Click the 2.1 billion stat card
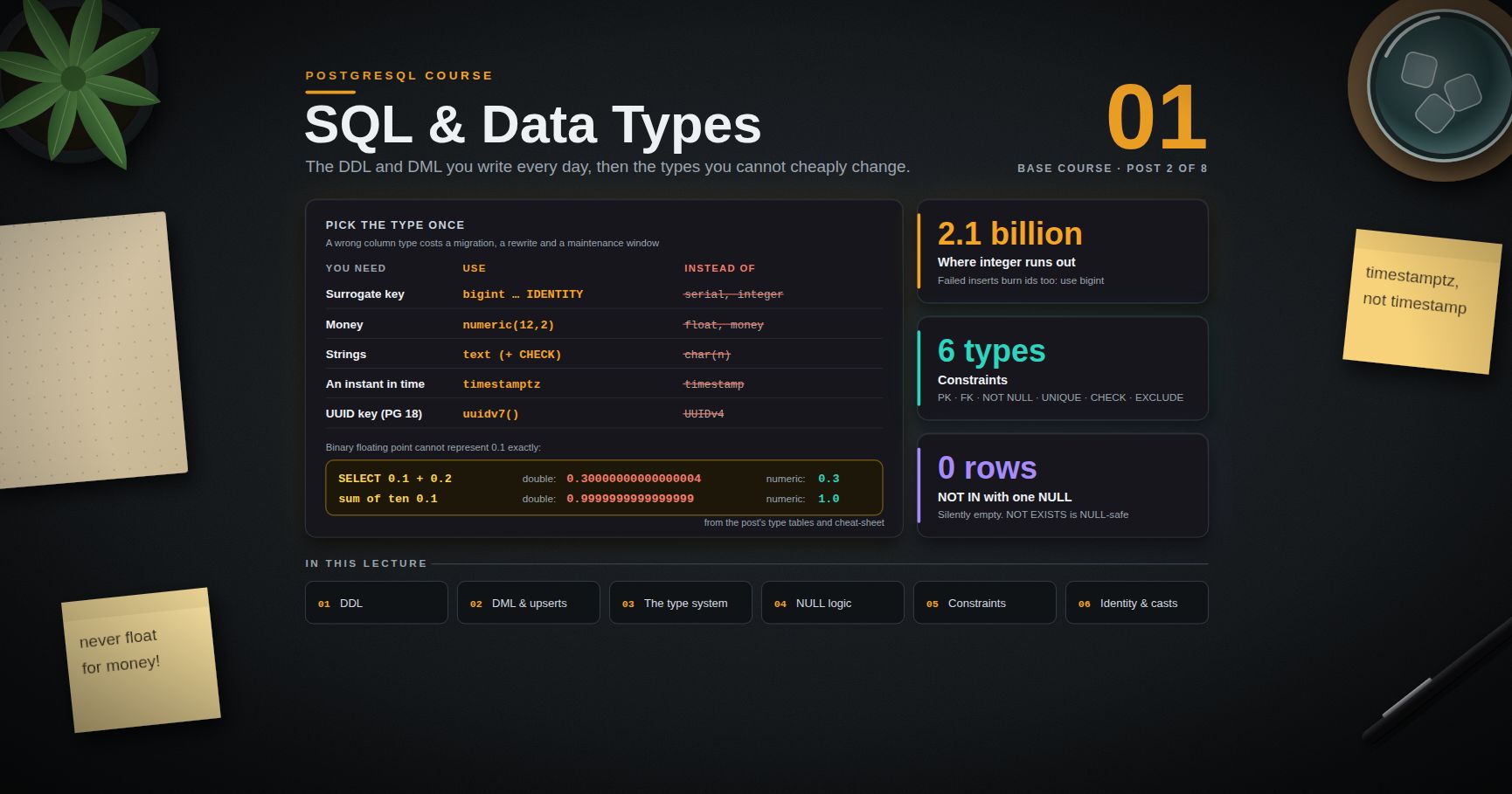Screen dimensions: 1512x794 (1063, 252)
